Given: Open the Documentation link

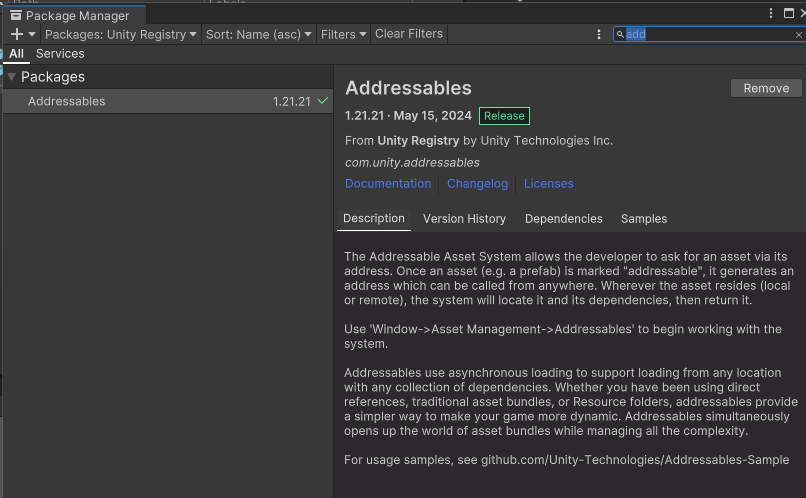Looking at the screenshot, I should coord(388,183).
